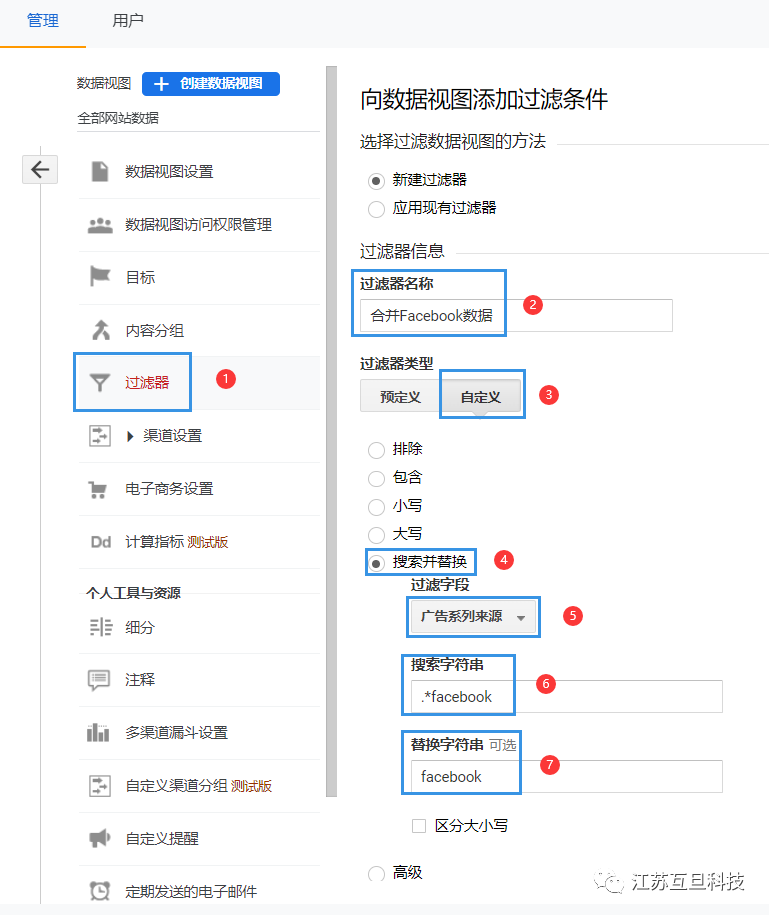The width and height of the screenshot is (769, 915).
Task: Click the back arrow button
Action: click(x=40, y=170)
